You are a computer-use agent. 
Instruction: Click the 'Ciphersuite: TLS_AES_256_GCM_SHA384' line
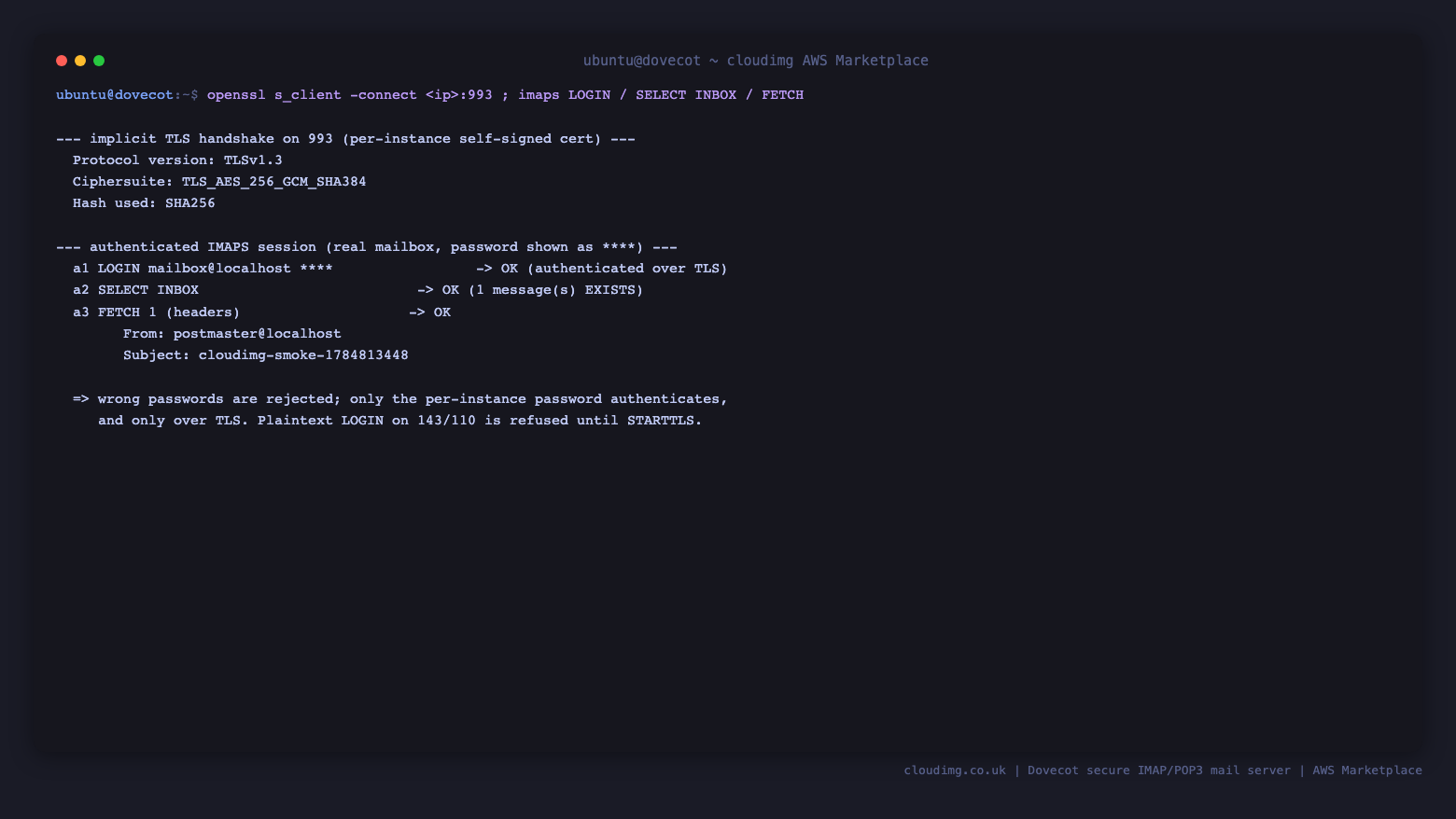point(219,182)
